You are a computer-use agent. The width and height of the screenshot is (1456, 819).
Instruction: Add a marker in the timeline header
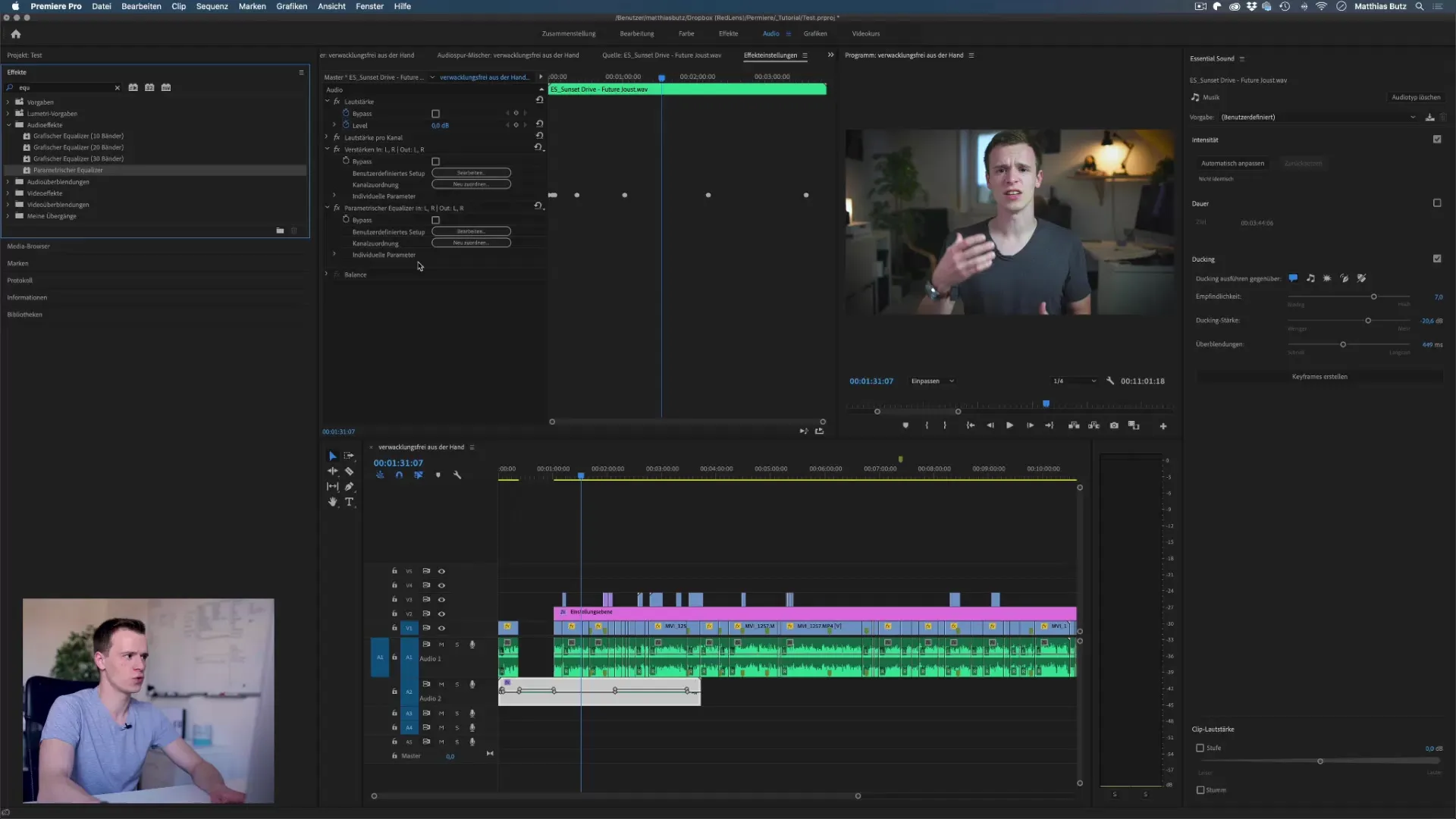click(438, 475)
